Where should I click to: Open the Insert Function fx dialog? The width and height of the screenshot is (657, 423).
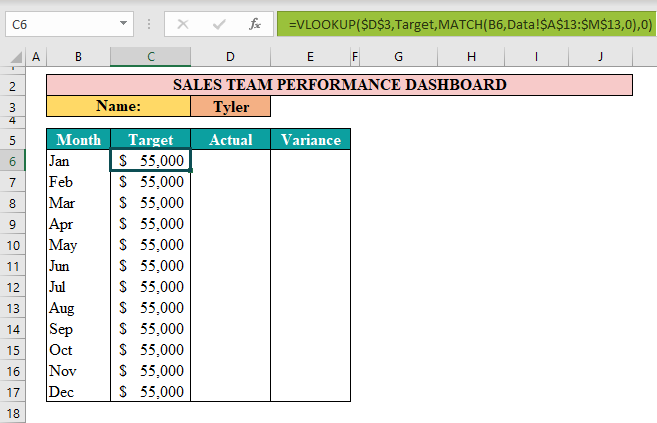255,24
